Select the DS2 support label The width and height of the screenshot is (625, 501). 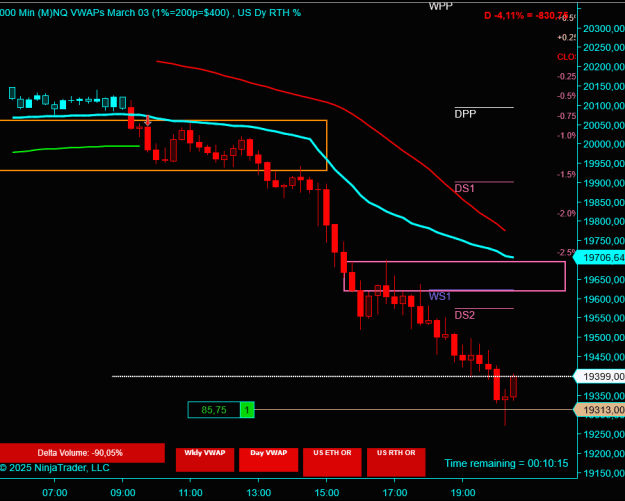465,315
